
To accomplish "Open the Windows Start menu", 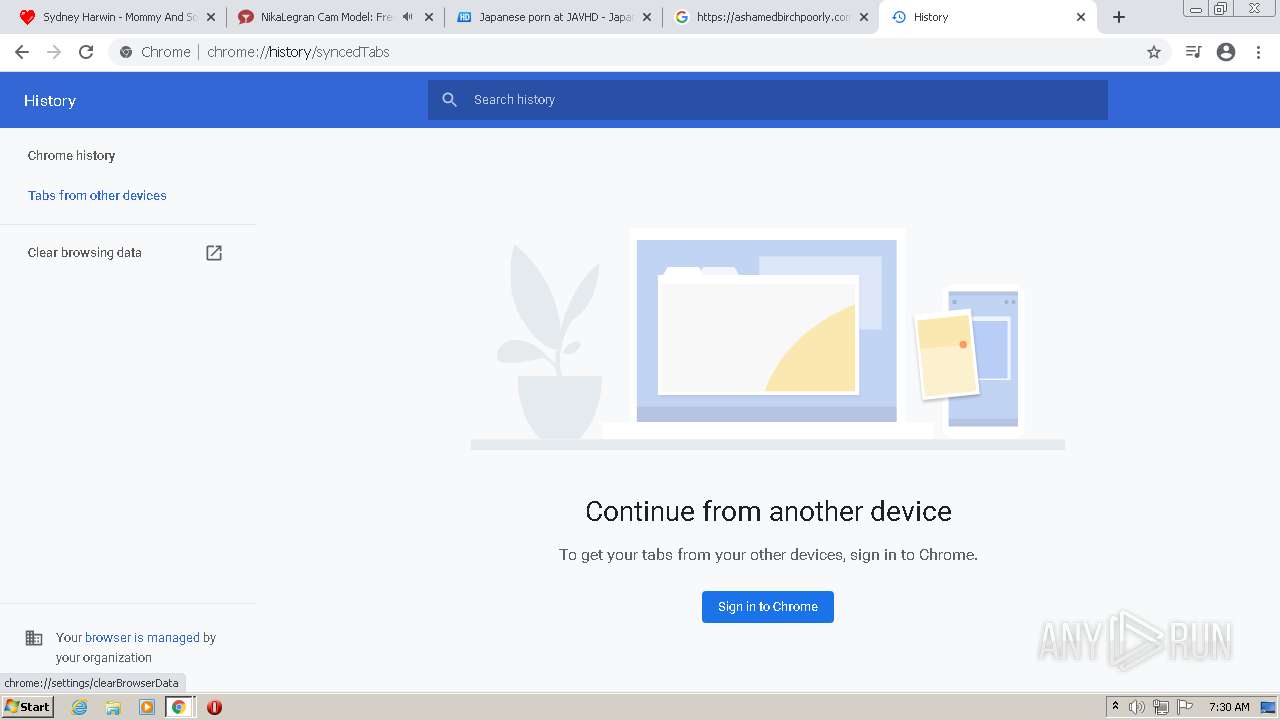I will click(27, 707).
